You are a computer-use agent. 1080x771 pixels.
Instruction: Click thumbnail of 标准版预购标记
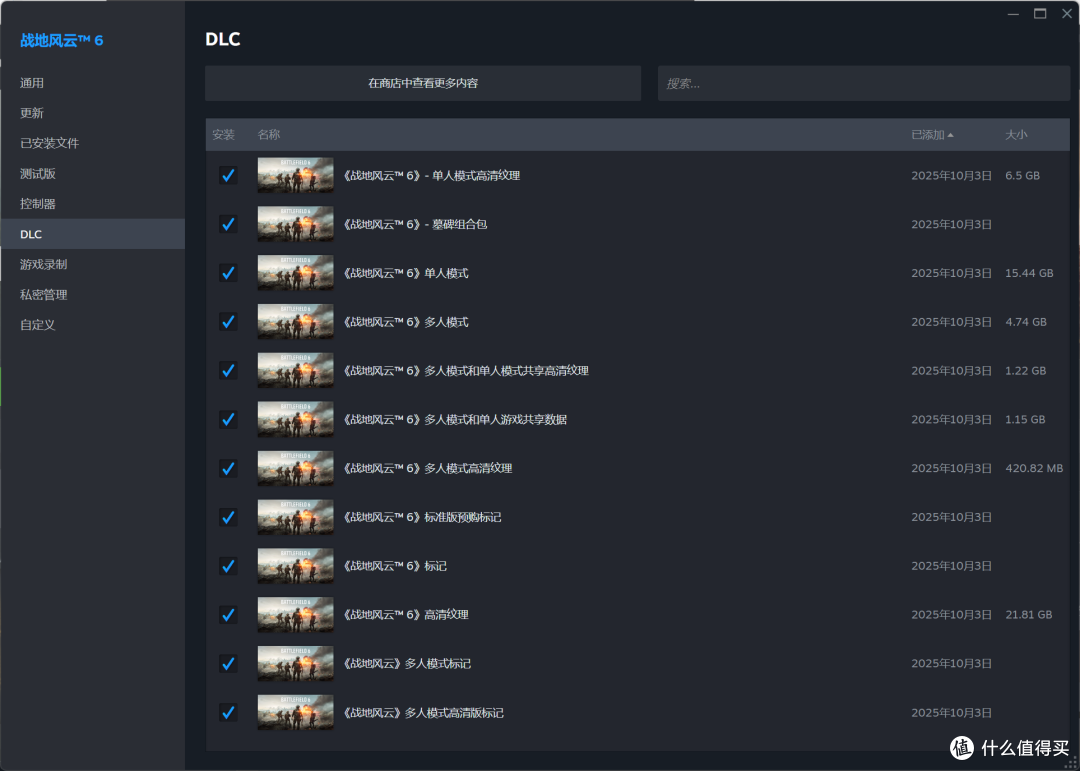(x=295, y=517)
